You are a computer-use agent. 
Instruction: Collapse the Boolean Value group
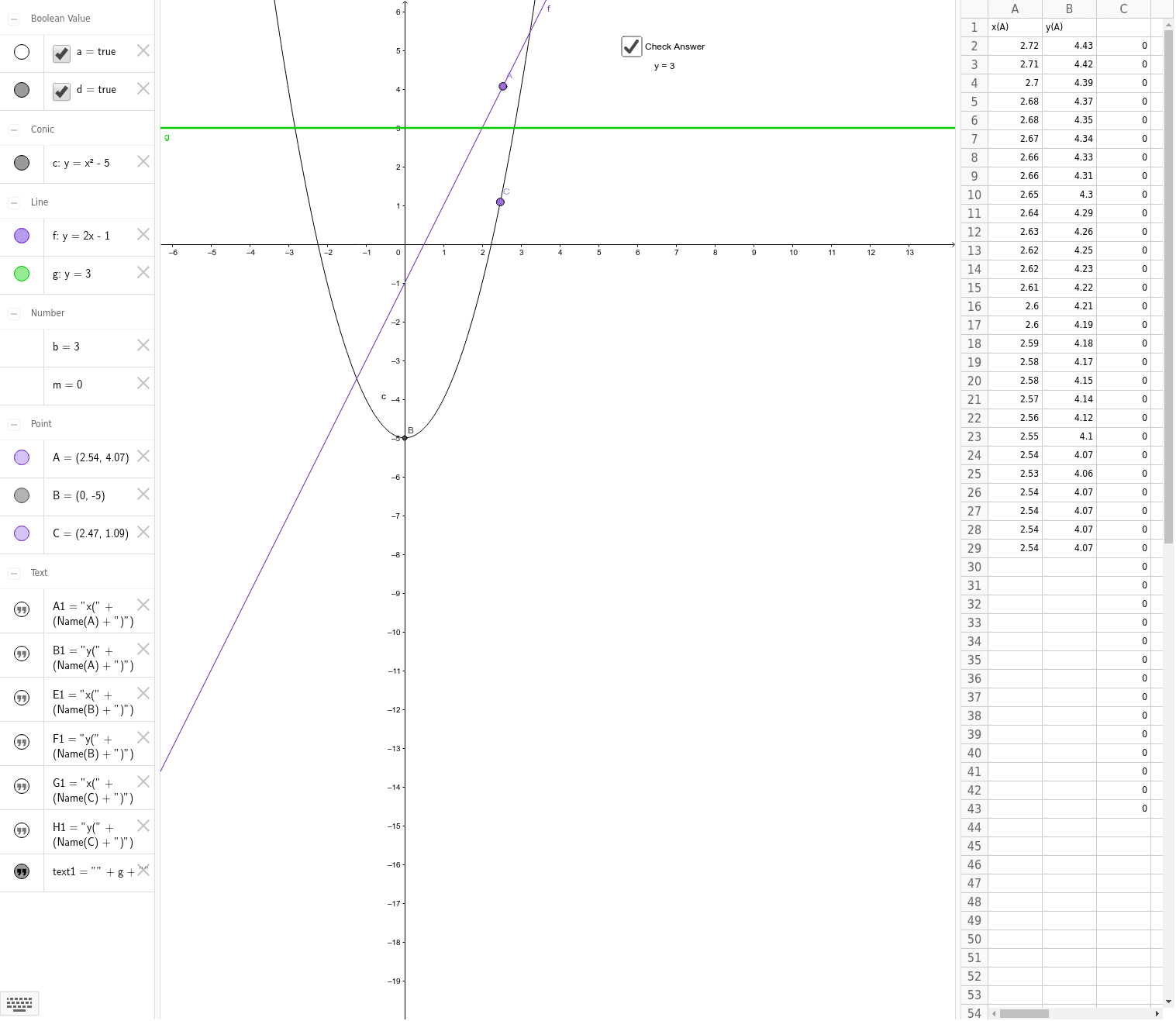pos(14,19)
